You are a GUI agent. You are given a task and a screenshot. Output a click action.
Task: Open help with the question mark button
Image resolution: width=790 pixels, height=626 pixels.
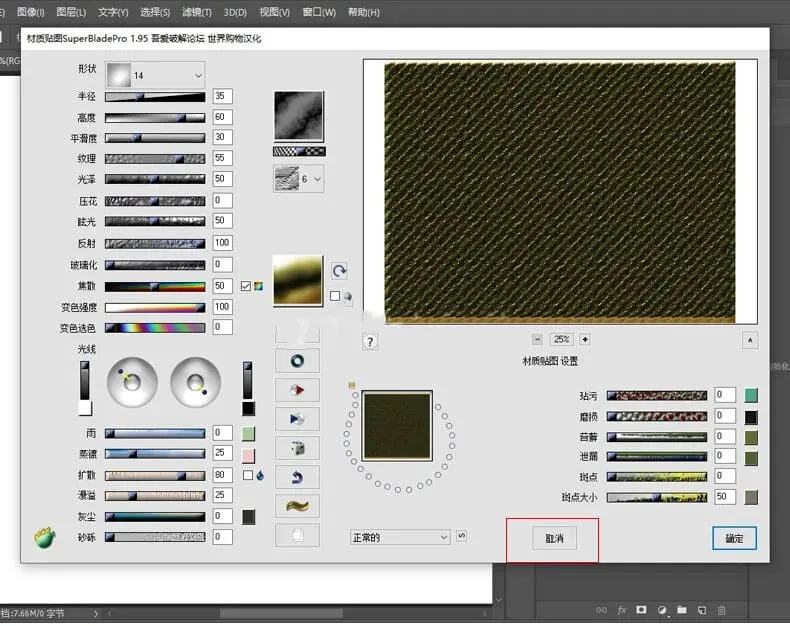[370, 342]
